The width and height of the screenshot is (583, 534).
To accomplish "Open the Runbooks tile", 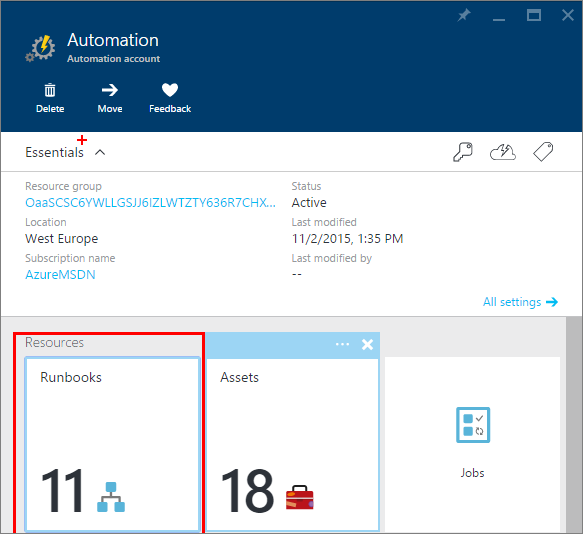I will point(112,444).
